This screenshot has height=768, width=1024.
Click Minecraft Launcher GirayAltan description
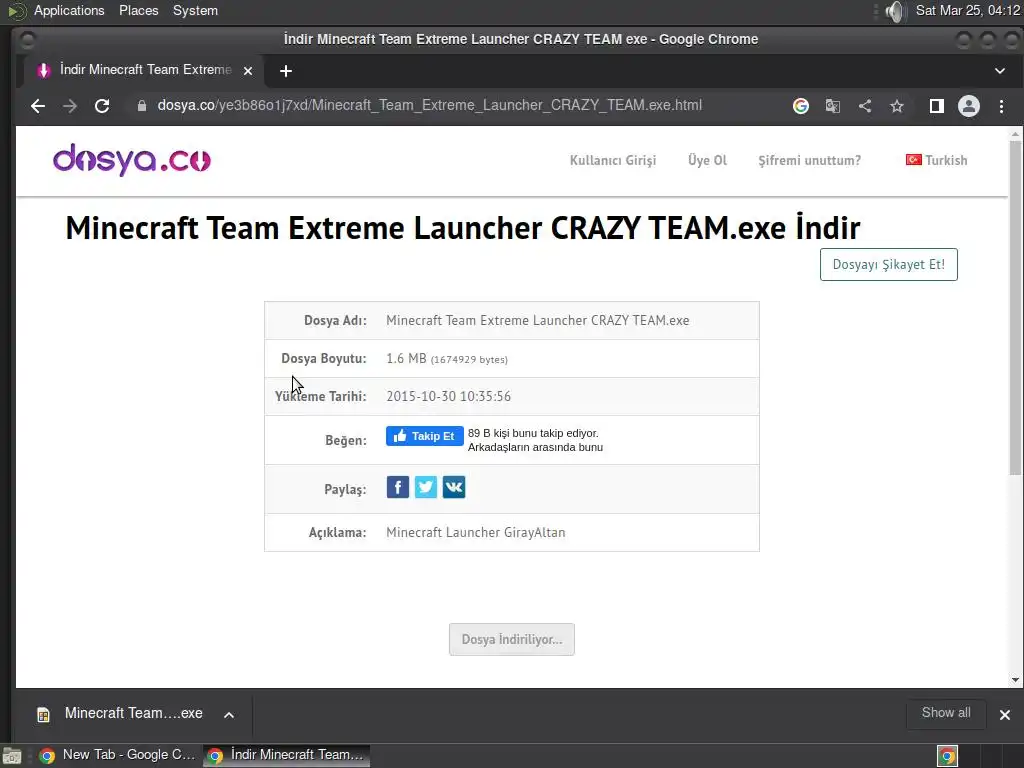tap(475, 532)
